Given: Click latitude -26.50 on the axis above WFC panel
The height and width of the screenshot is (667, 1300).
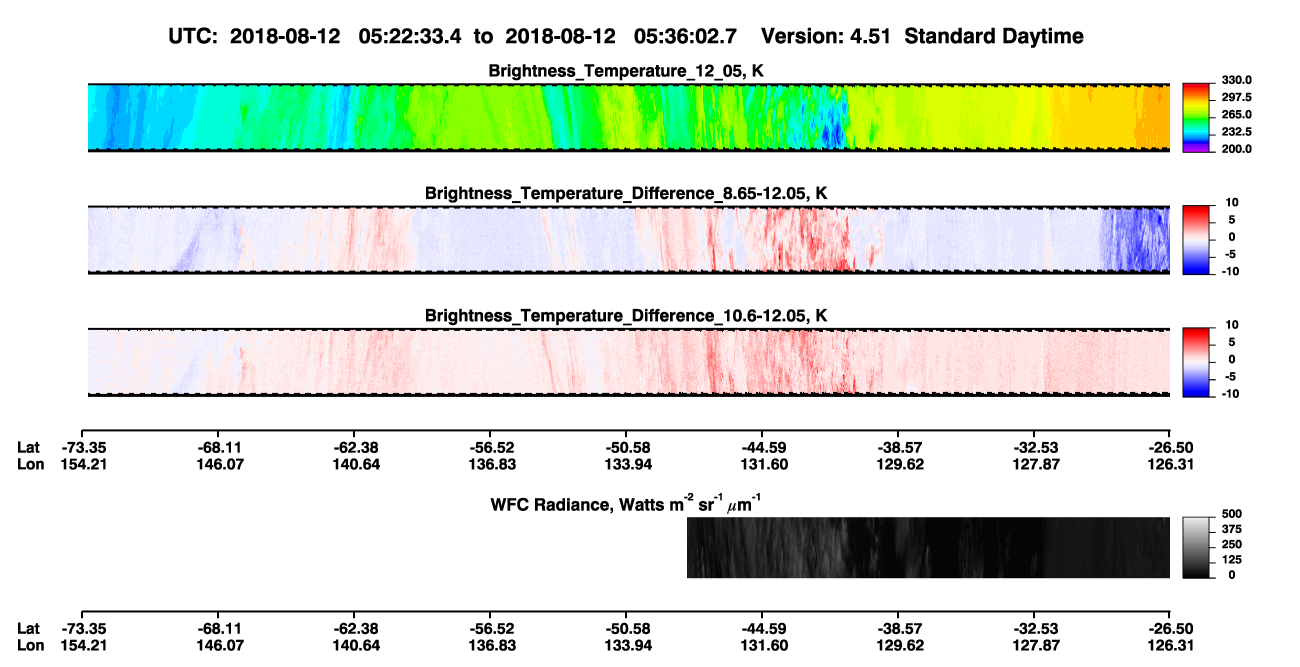Looking at the screenshot, I should (x=1170, y=448).
